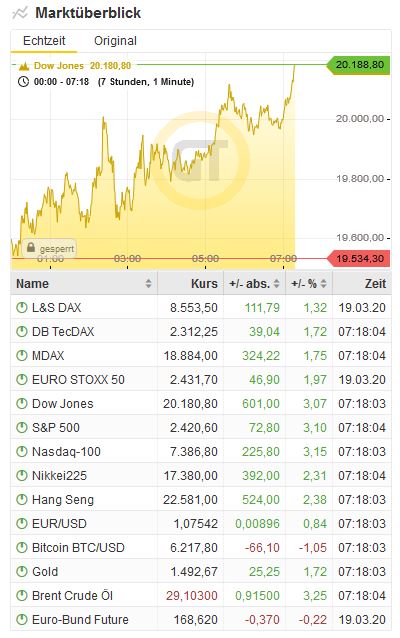Open the Nikkei225 link

point(59,476)
